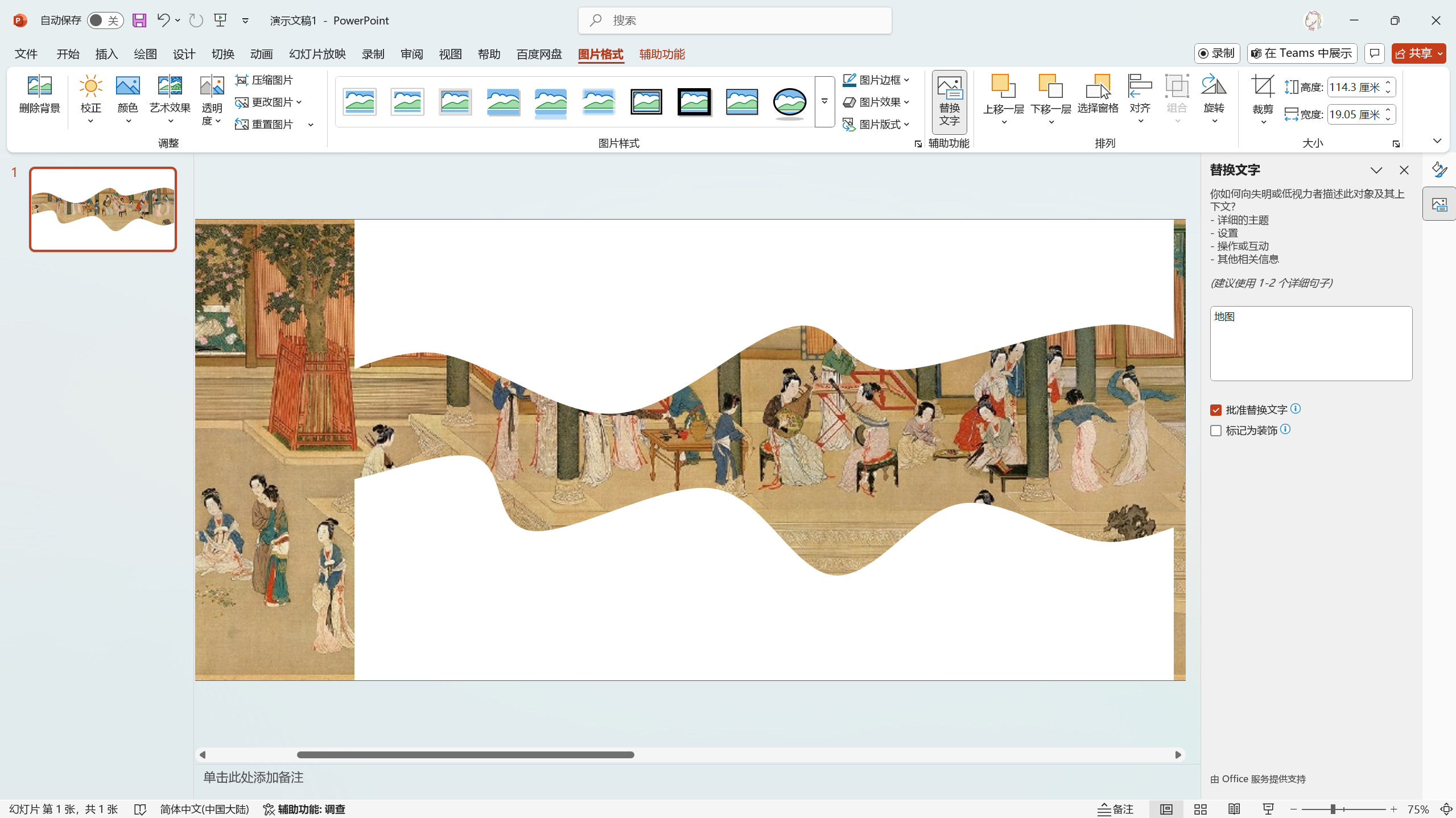
Task: Open Size dialog launcher in 大小 group
Action: [1396, 144]
